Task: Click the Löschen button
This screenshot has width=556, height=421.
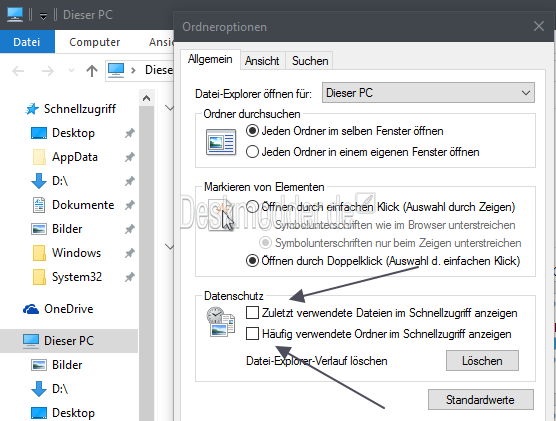Action: click(482, 361)
